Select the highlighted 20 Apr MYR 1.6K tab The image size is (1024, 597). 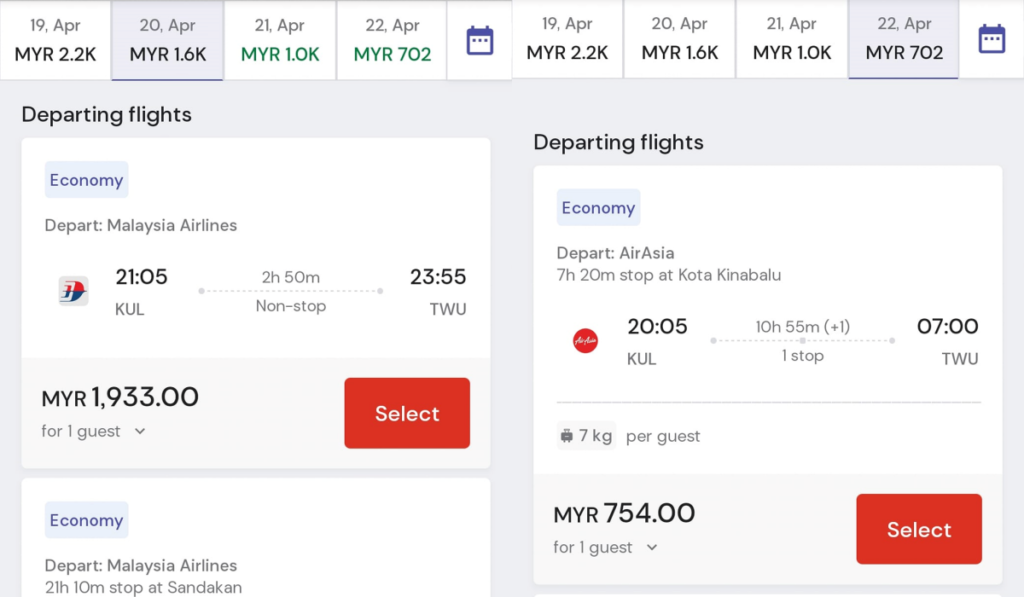pos(167,40)
